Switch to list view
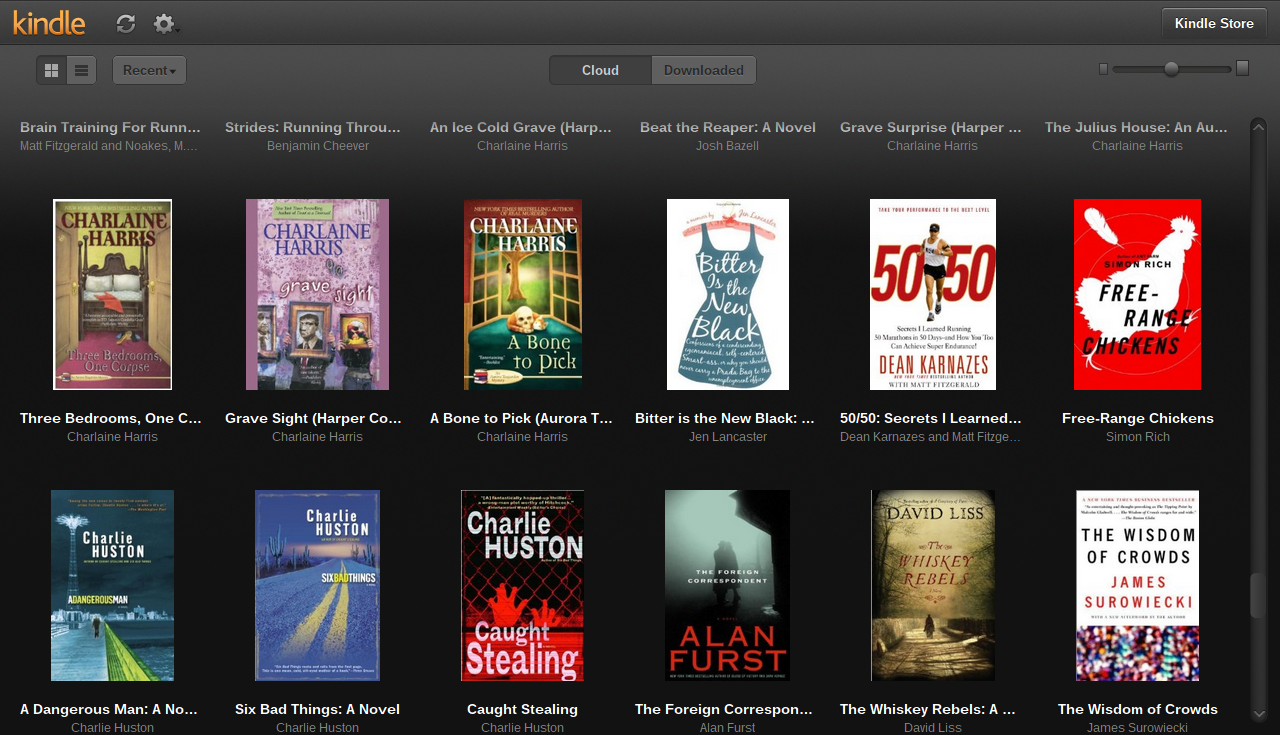Viewport: 1280px width, 735px height. (82, 70)
